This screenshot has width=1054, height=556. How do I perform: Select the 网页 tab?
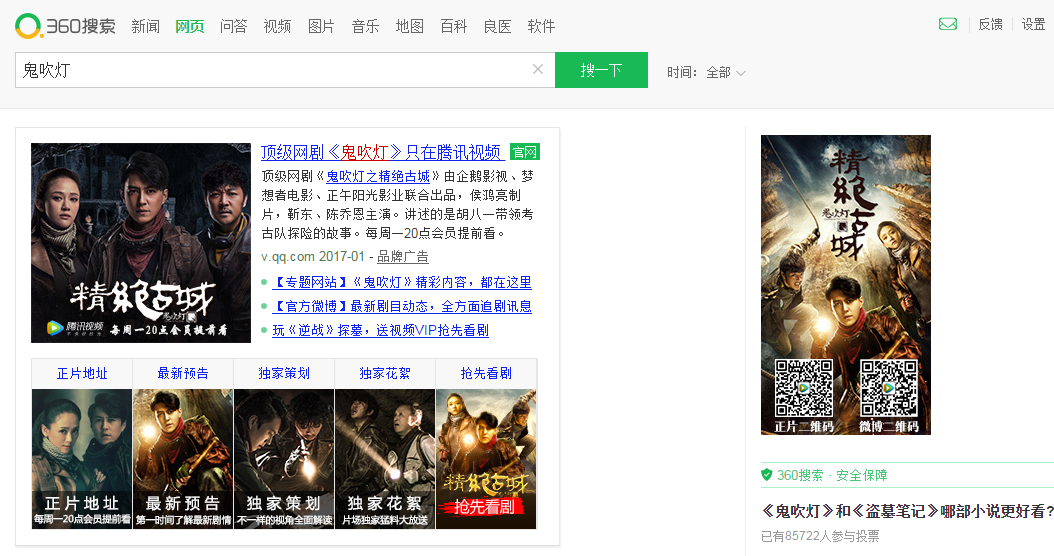tap(190, 26)
